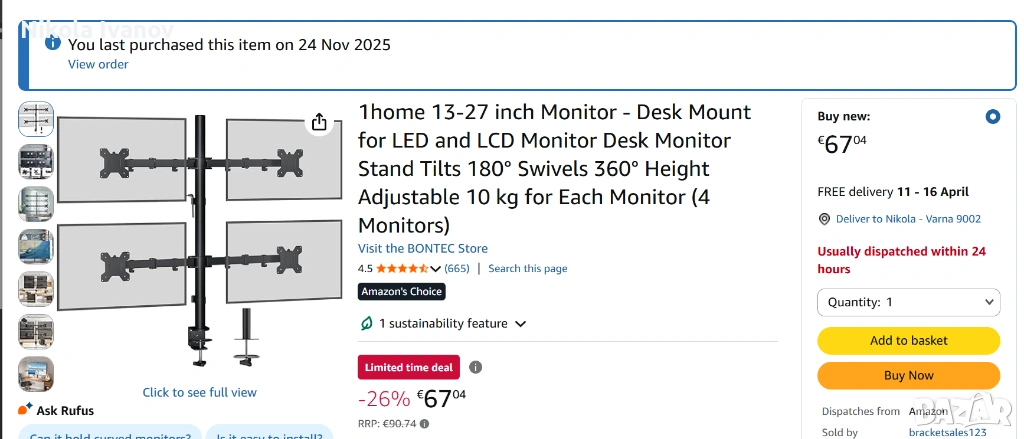The image size is (1024, 439).
Task: Click the share icon on product image
Action: tap(319, 122)
